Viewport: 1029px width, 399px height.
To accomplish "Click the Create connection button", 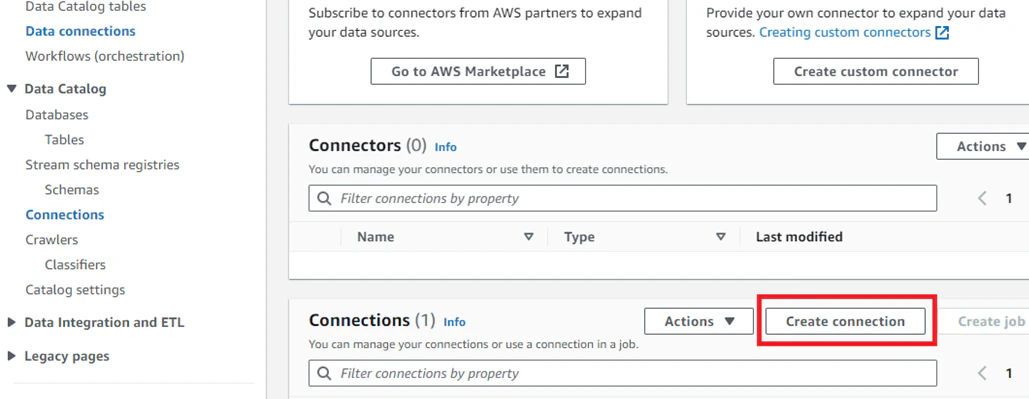I will click(845, 322).
